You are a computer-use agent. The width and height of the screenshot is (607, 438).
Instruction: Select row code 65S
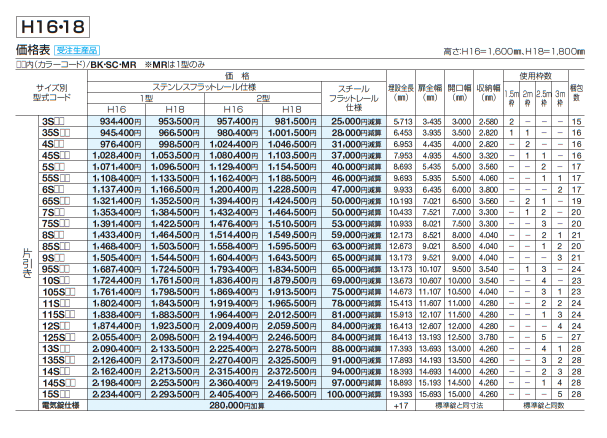pos(56,201)
